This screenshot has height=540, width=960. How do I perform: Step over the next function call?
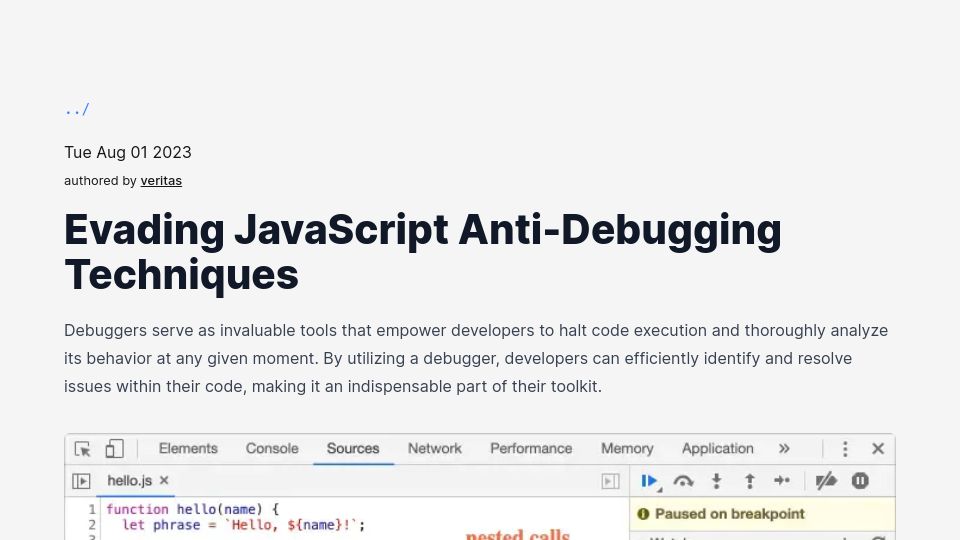click(683, 481)
